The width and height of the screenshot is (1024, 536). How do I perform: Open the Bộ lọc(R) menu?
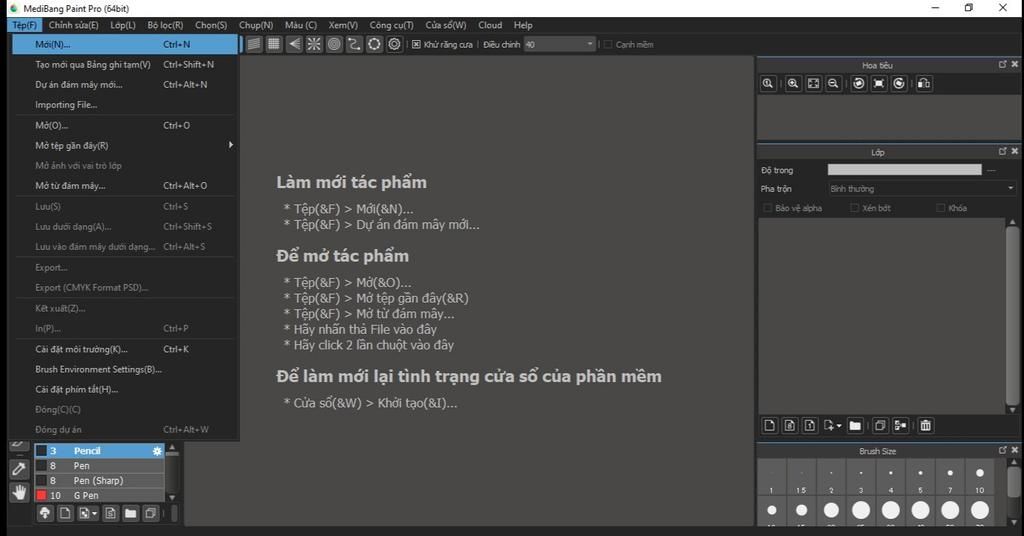(x=165, y=25)
